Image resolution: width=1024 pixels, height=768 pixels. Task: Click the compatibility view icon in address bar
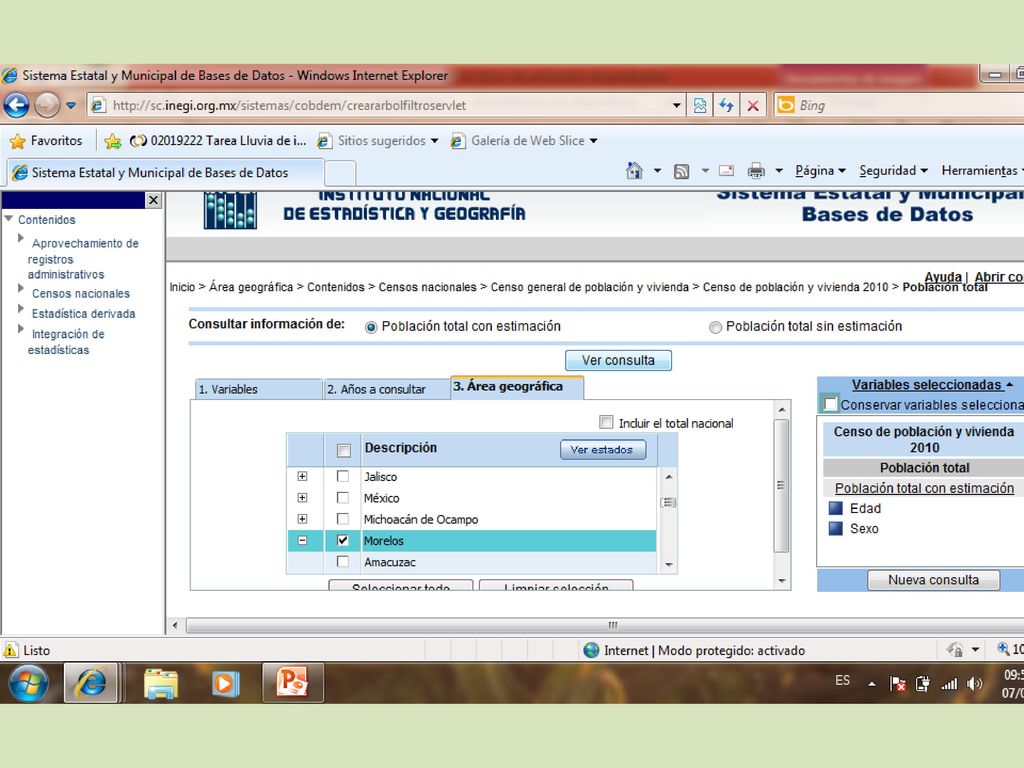[699, 105]
